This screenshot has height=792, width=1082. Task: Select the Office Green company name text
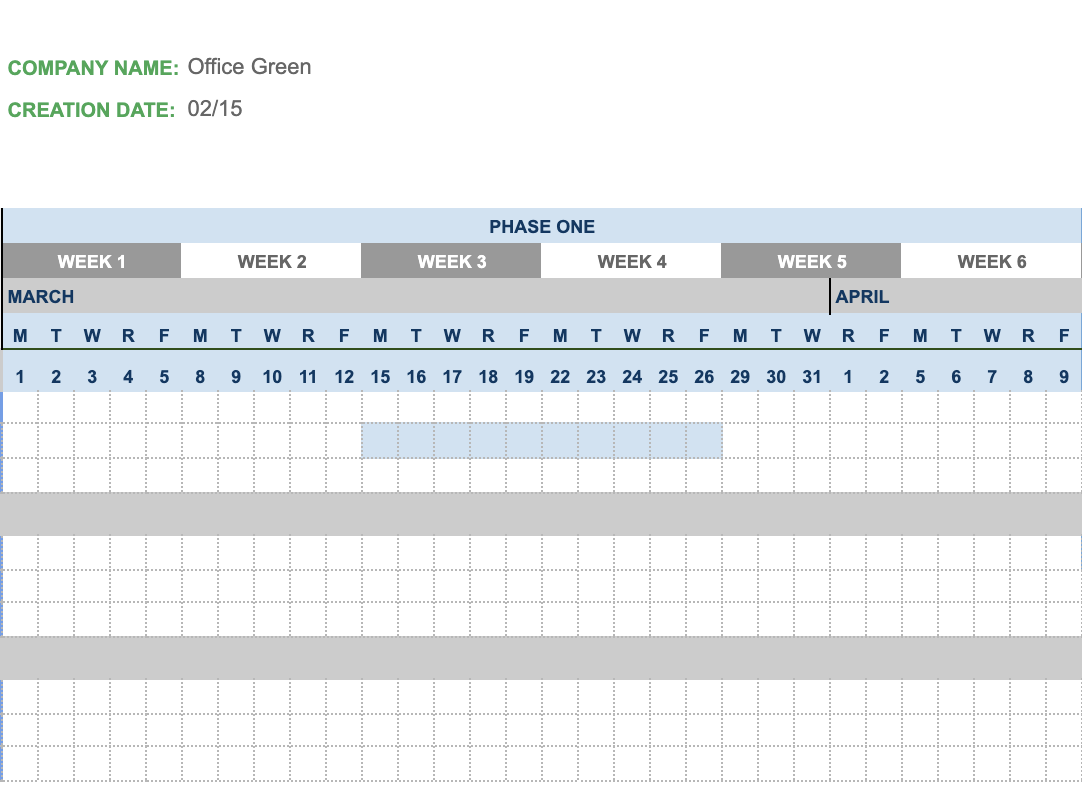250,67
